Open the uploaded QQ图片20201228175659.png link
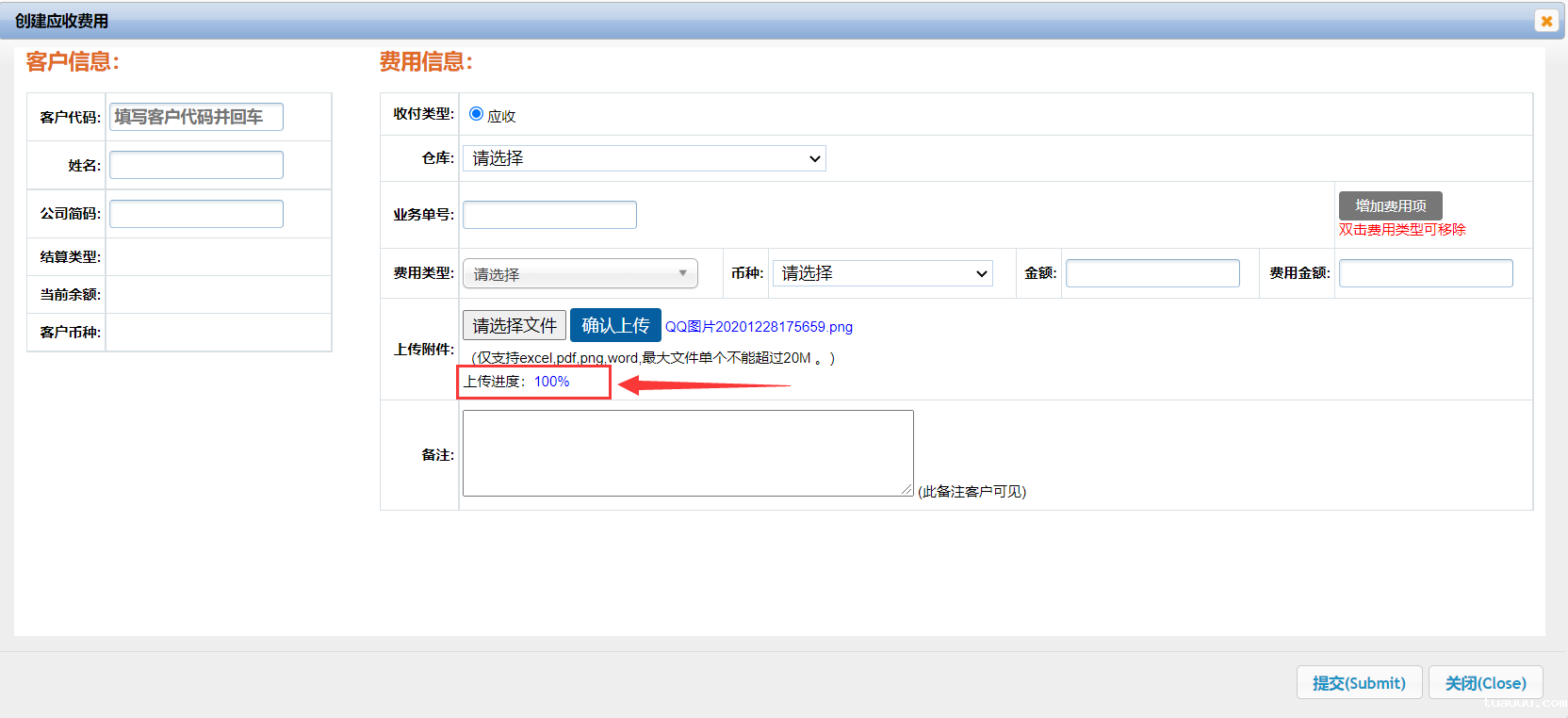1568x718 pixels. (x=759, y=327)
